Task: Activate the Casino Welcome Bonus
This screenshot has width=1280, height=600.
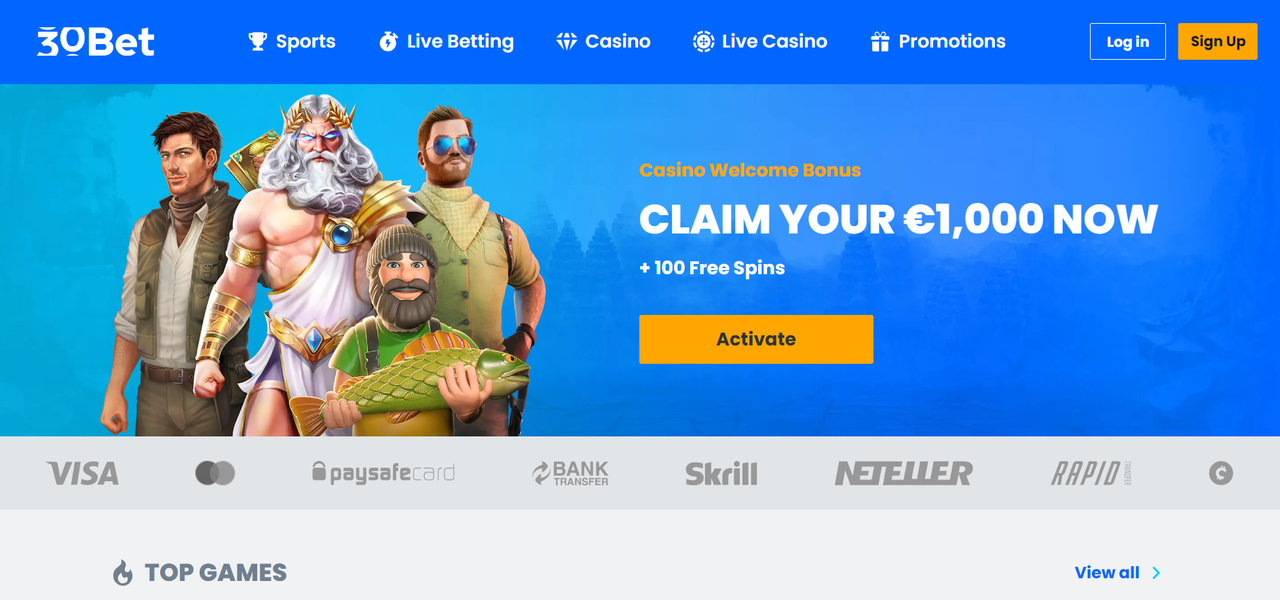Action: click(x=756, y=339)
